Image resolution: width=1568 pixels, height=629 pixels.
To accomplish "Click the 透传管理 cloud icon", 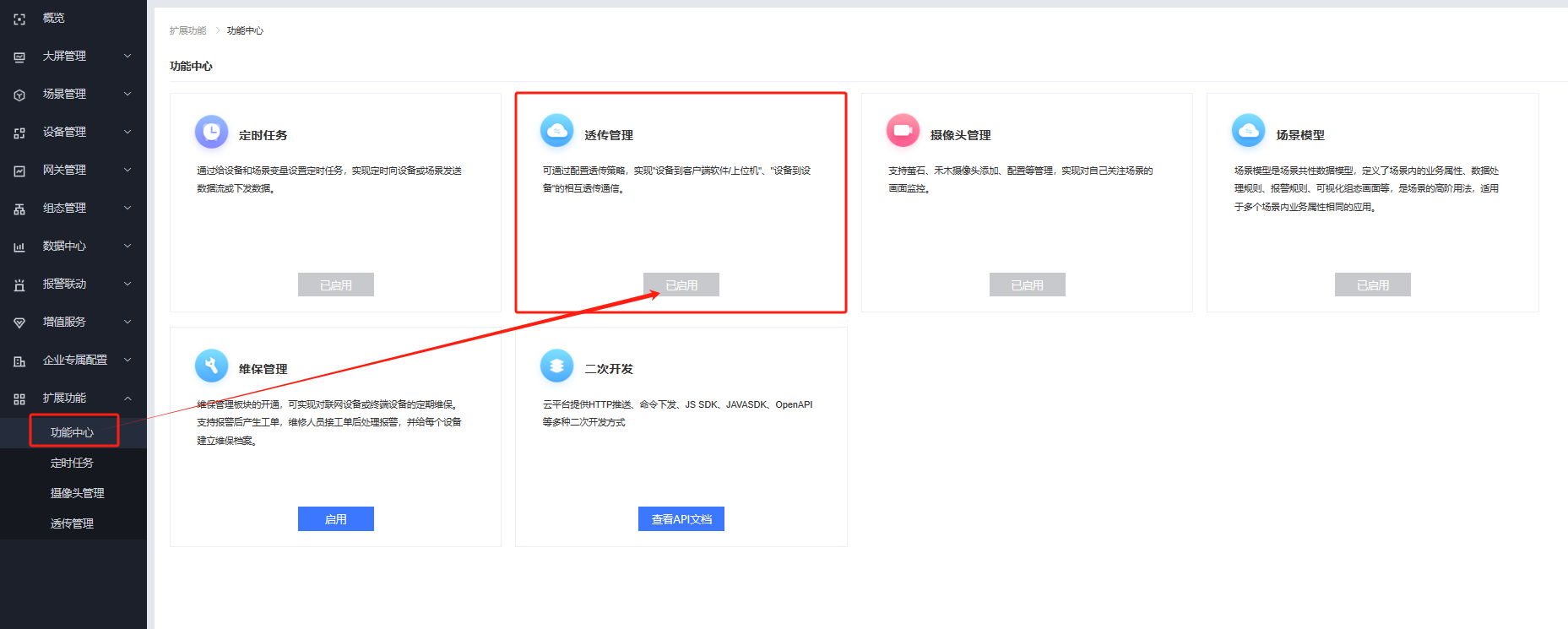I will [x=556, y=131].
